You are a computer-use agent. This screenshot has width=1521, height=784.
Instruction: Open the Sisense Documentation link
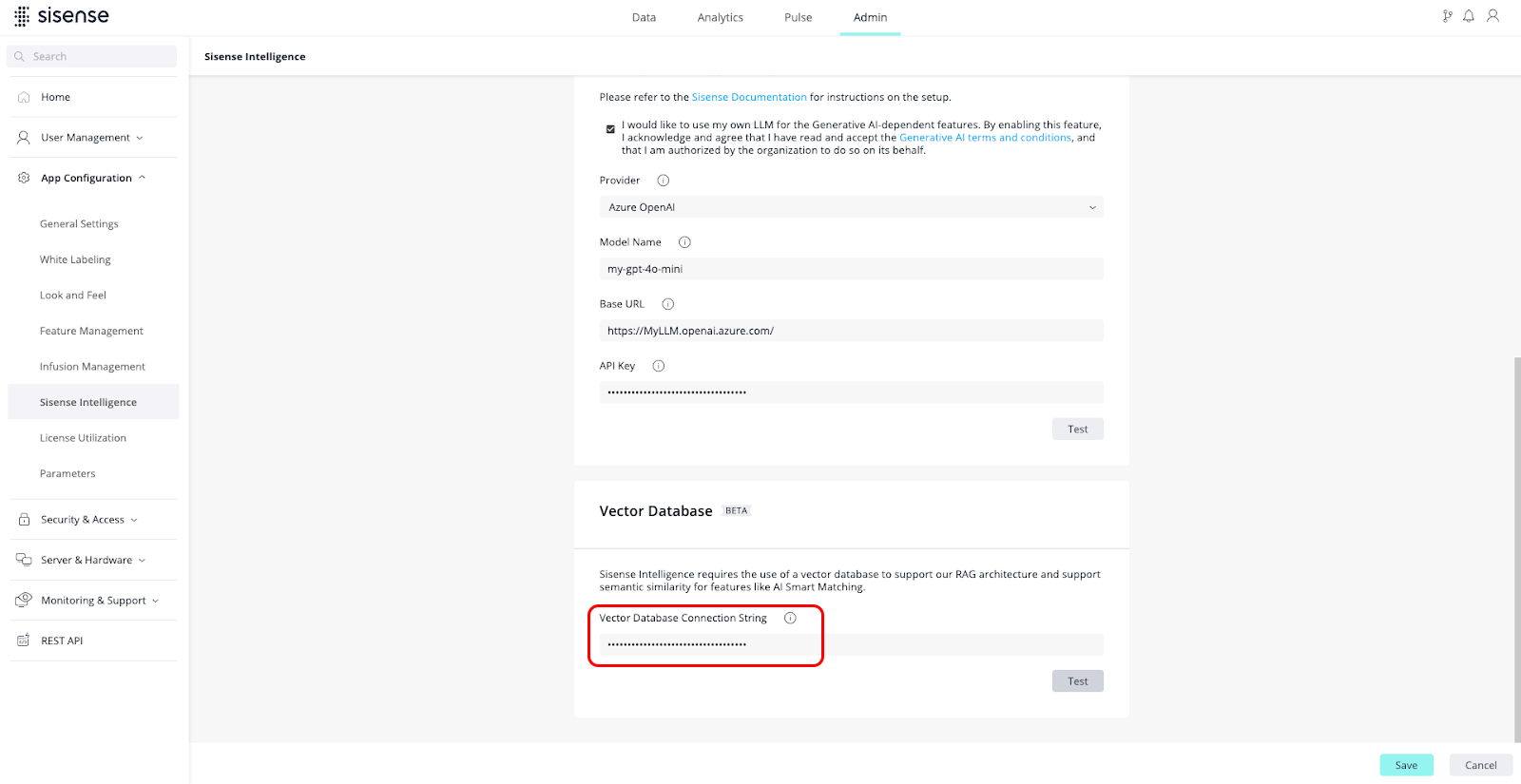[x=749, y=97]
